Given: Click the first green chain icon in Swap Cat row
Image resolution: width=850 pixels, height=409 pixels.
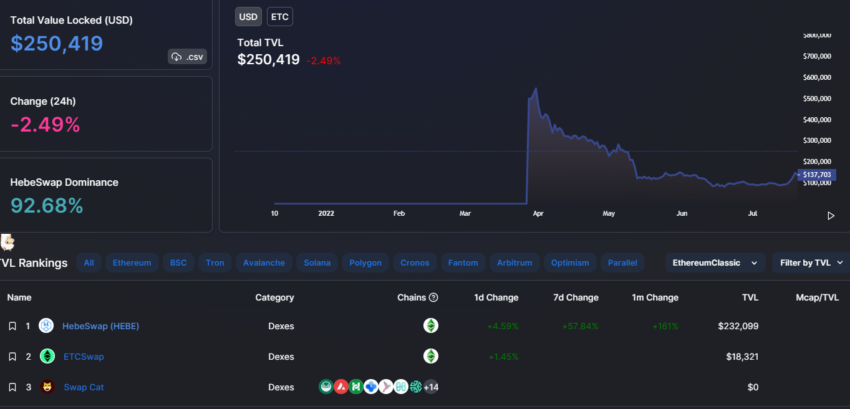Looking at the screenshot, I should (326, 387).
